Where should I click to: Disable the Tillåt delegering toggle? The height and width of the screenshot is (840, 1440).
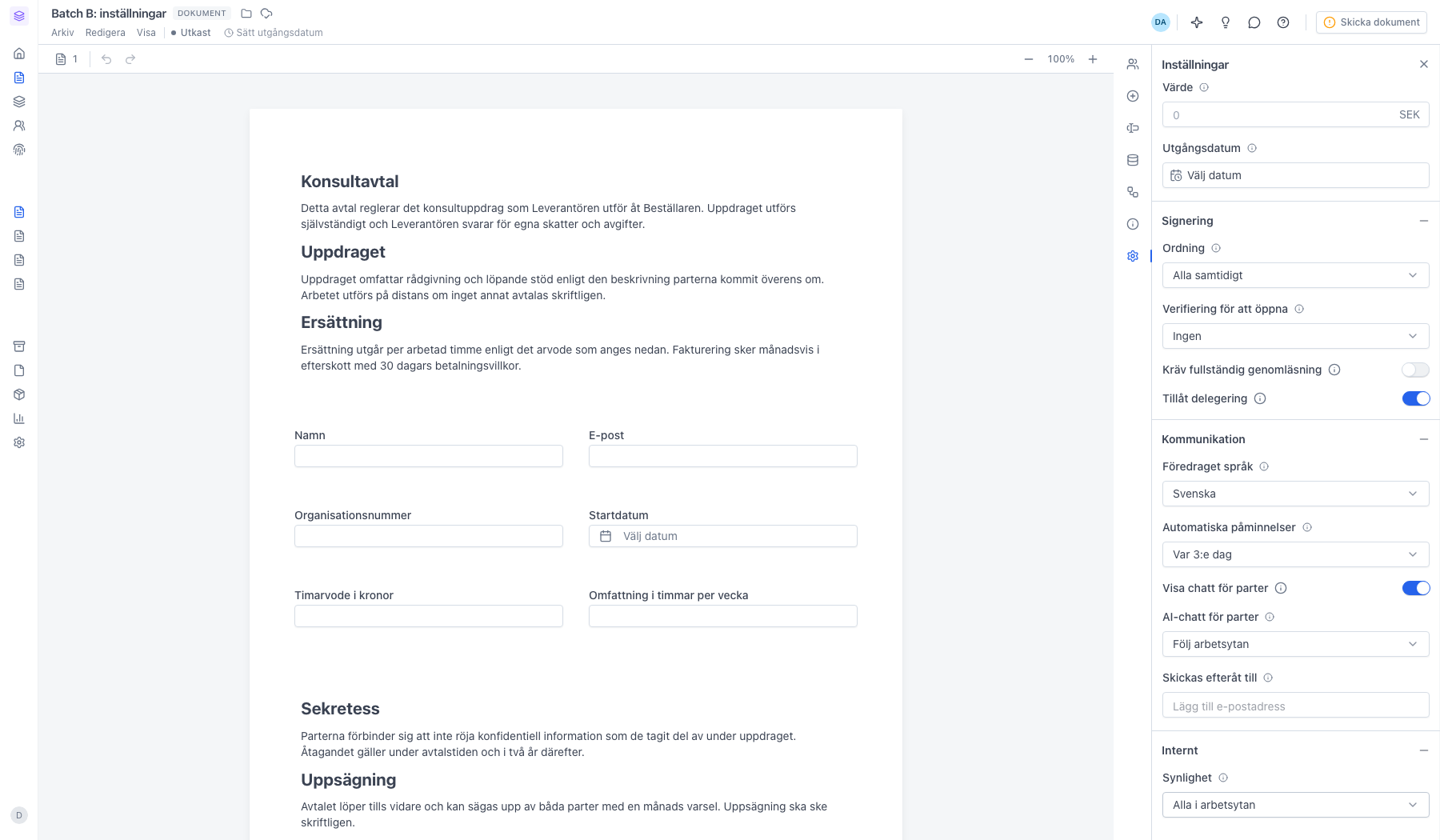coord(1415,398)
